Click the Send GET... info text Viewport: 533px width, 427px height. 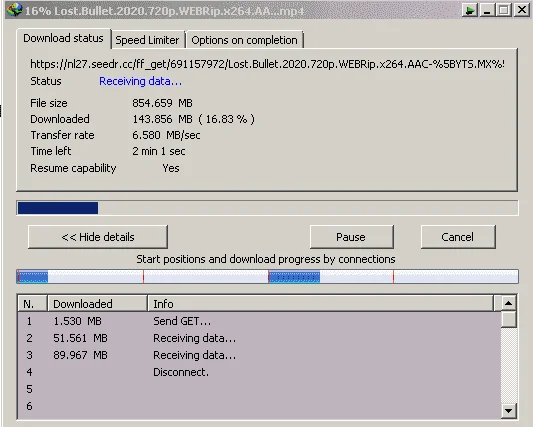[182, 321]
